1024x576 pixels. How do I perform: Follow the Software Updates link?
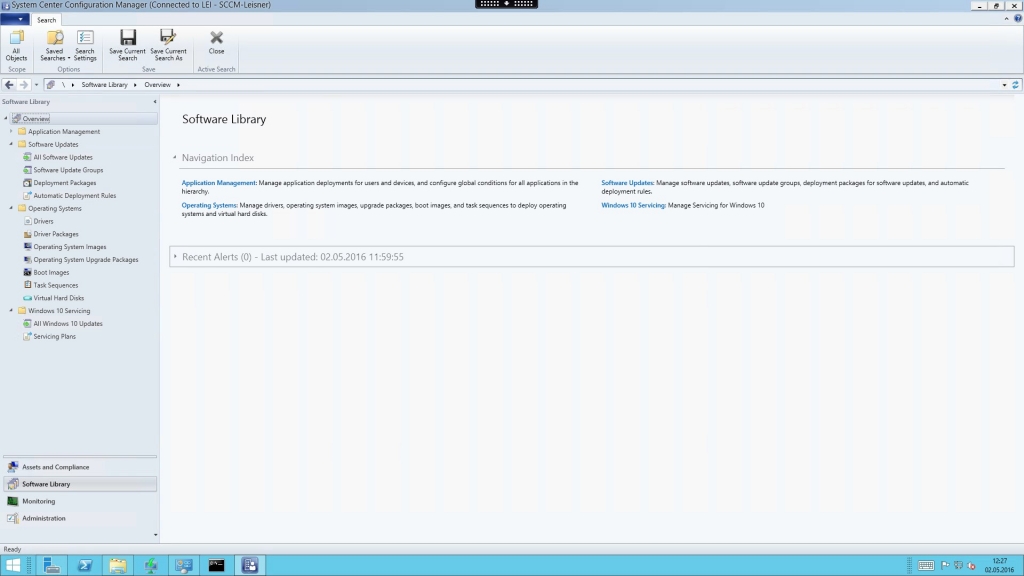pos(627,183)
